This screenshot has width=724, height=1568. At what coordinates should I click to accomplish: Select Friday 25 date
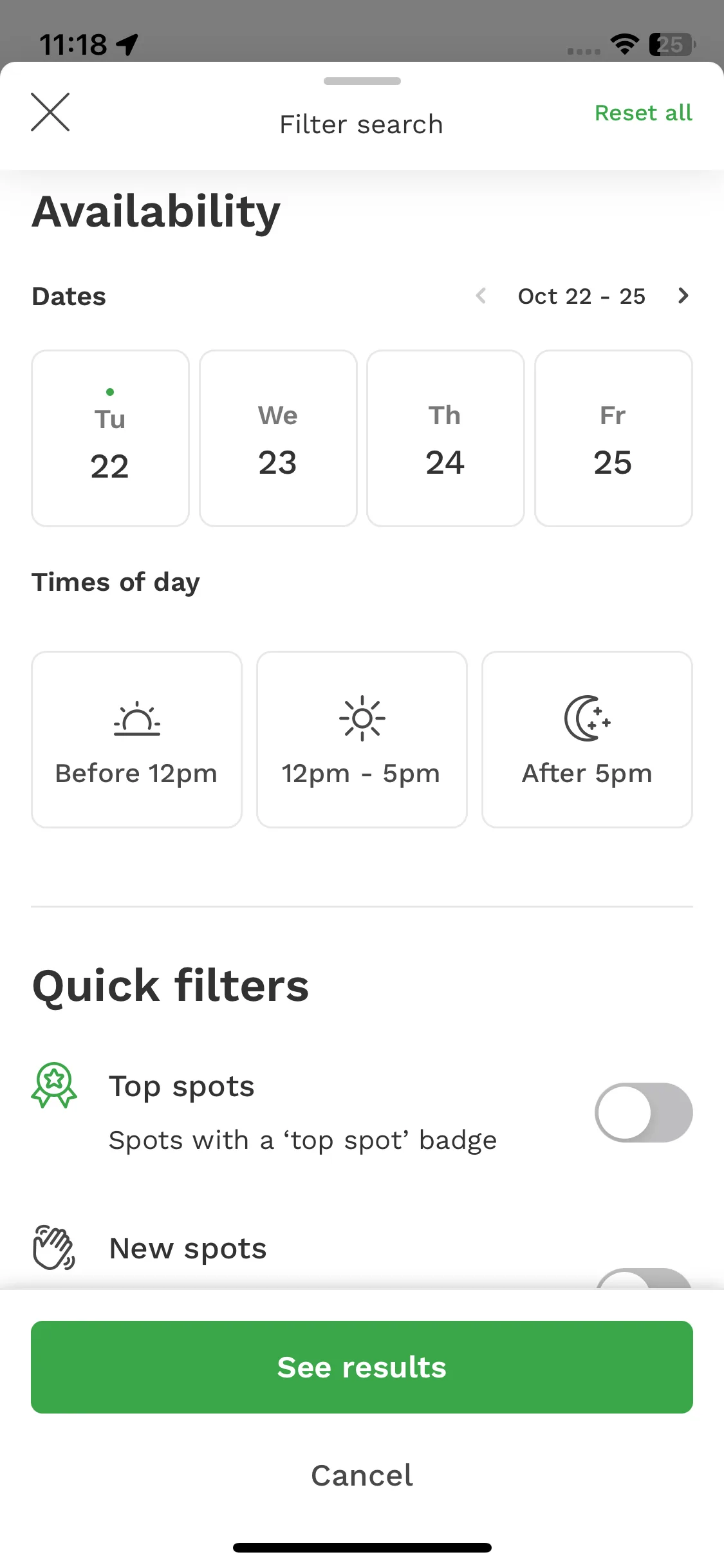click(613, 438)
